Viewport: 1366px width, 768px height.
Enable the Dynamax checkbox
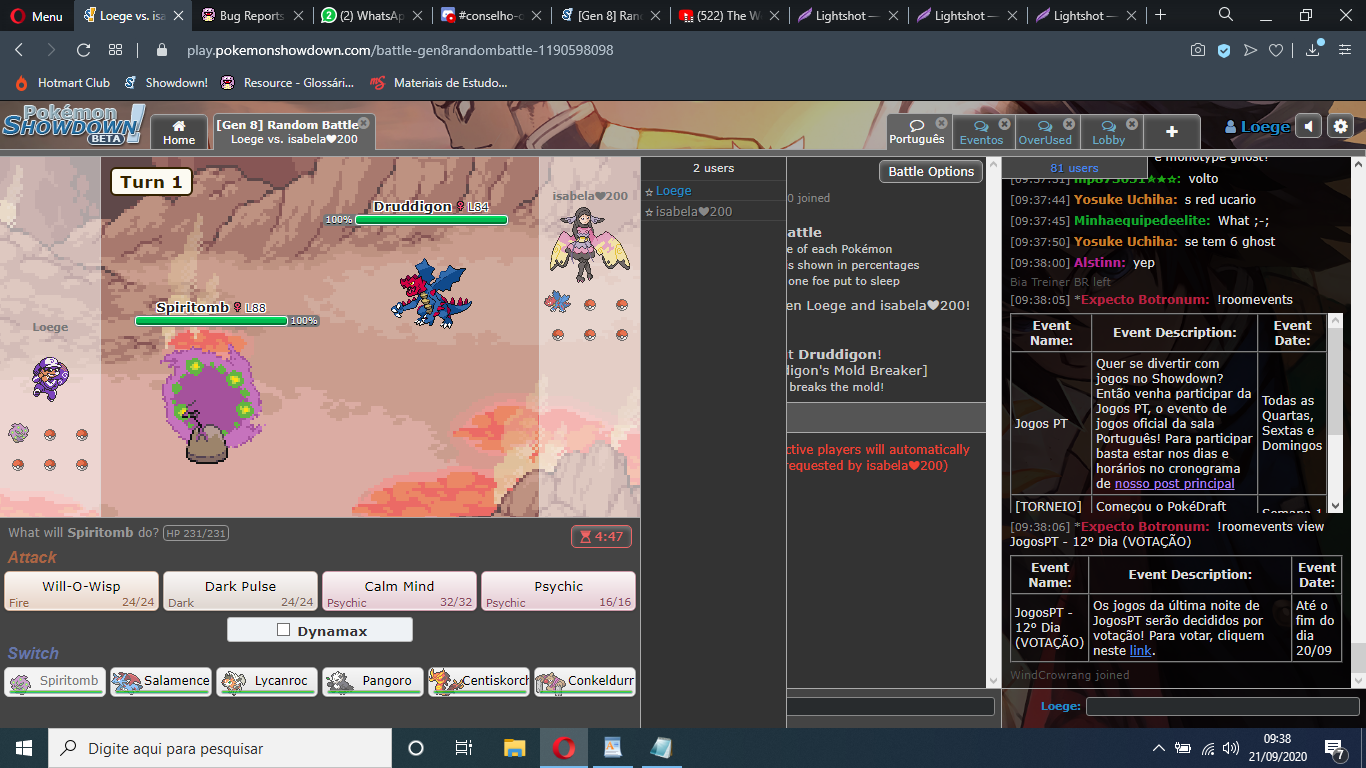[284, 630]
